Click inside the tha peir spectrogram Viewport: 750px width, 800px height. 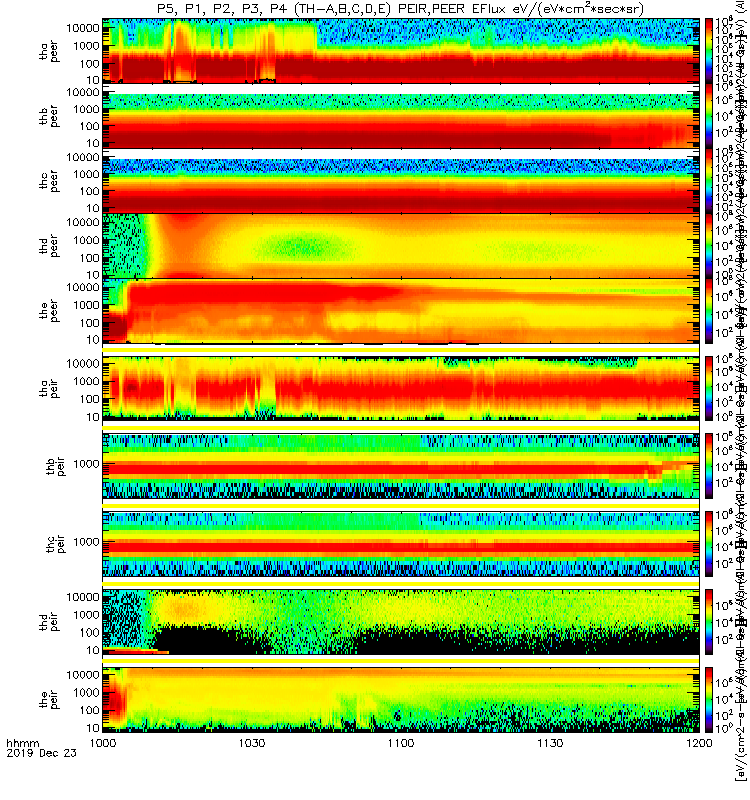[401, 388]
